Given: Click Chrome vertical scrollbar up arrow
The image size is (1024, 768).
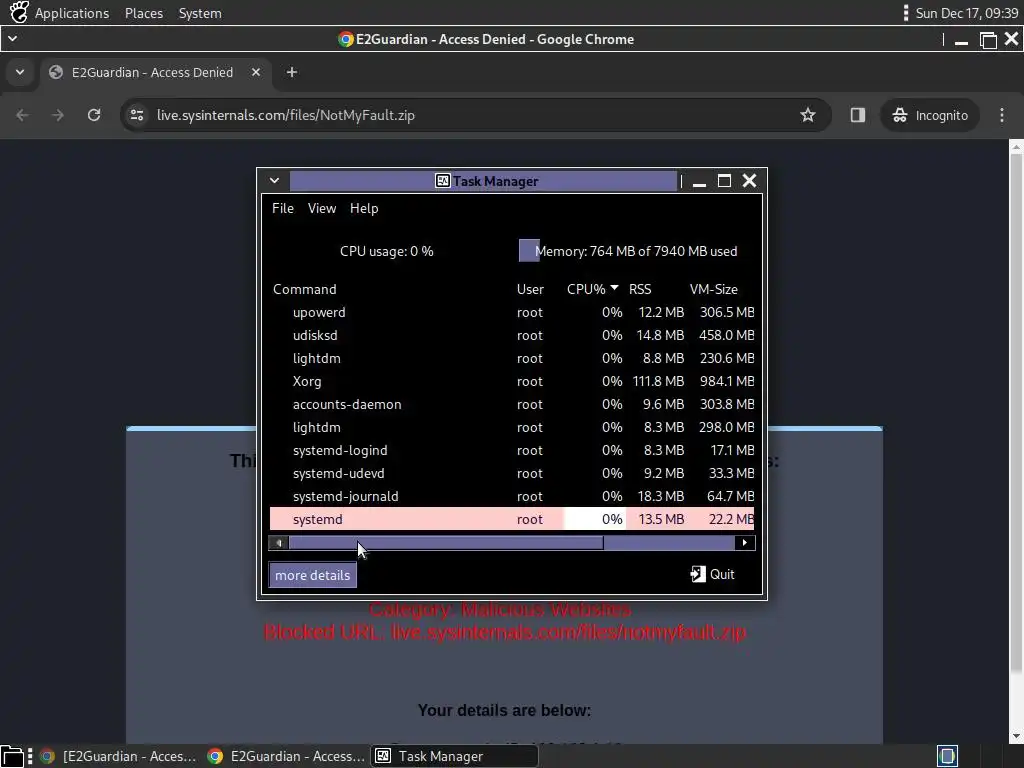Looking at the screenshot, I should [1016, 148].
